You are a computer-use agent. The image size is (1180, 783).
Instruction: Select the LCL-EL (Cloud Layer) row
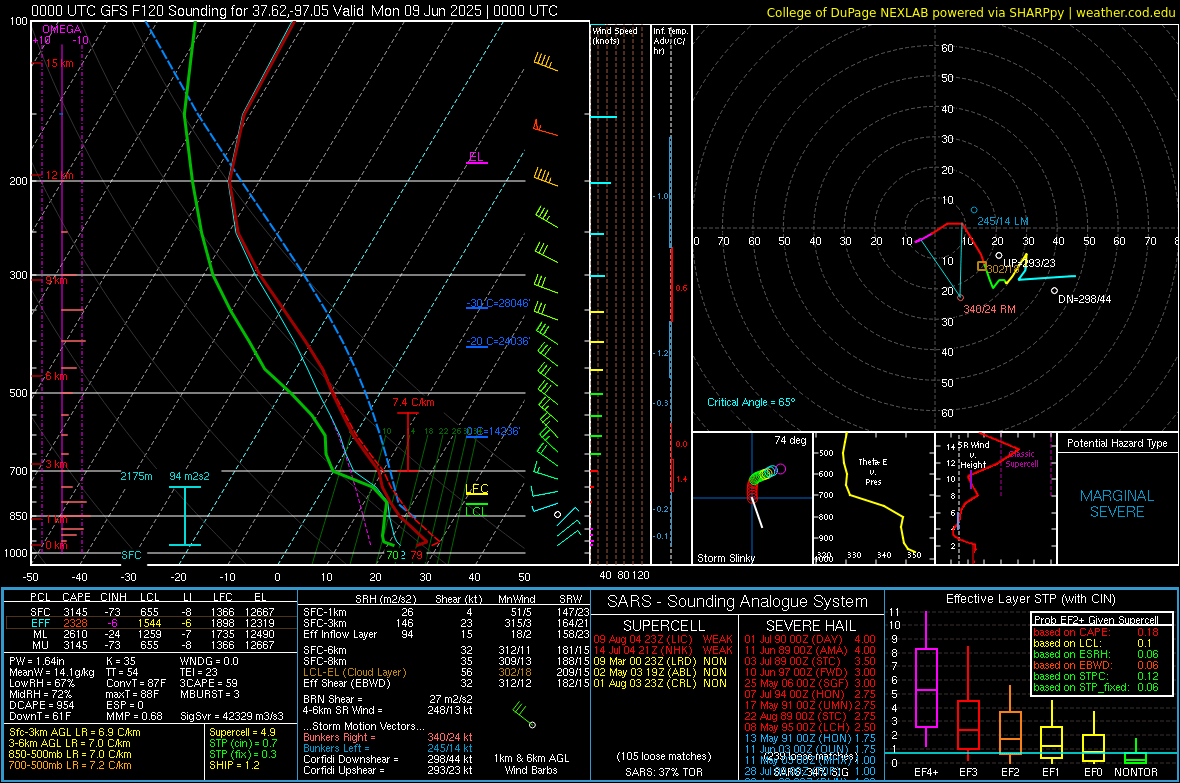click(446, 672)
